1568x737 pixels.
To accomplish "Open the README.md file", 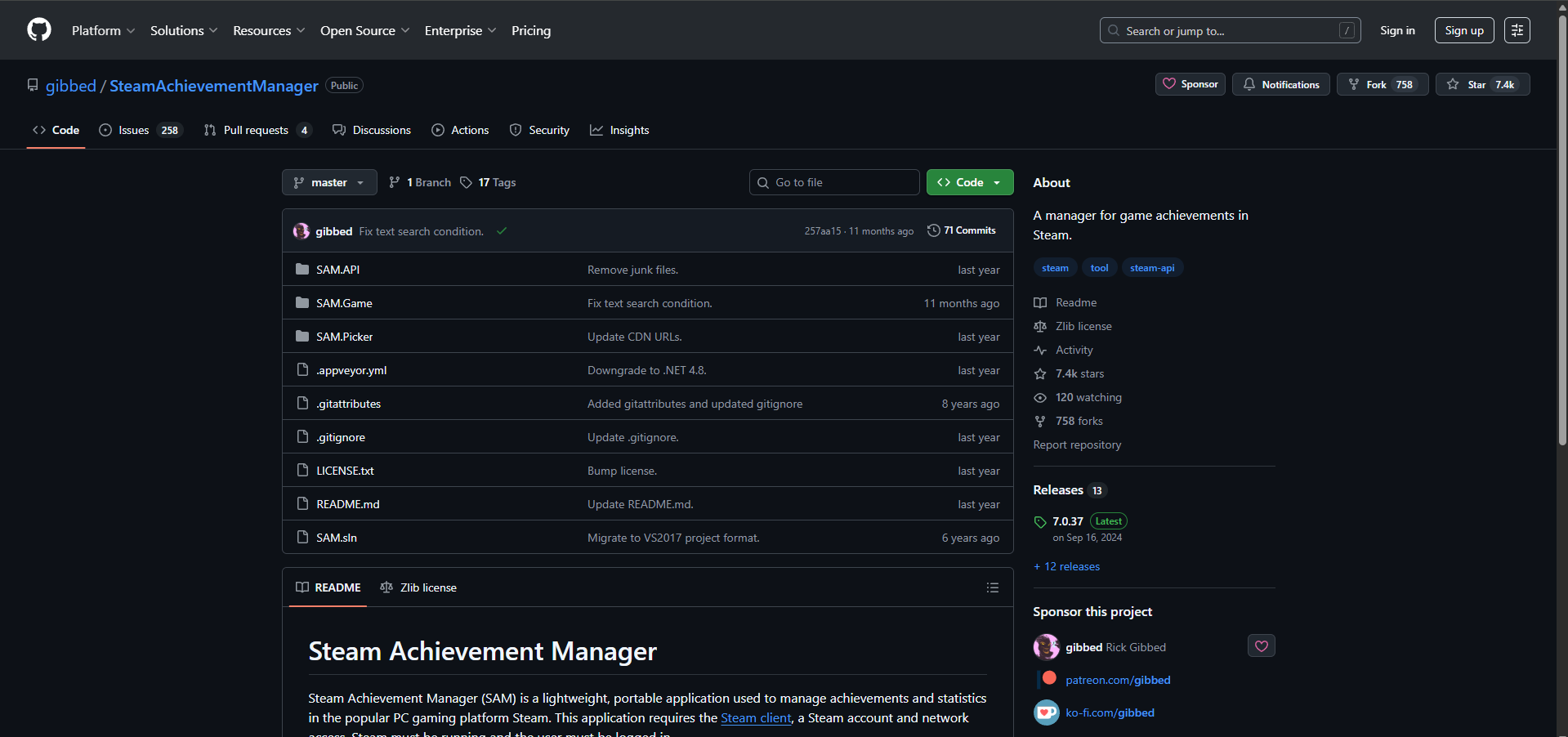I will pyautogui.click(x=348, y=504).
